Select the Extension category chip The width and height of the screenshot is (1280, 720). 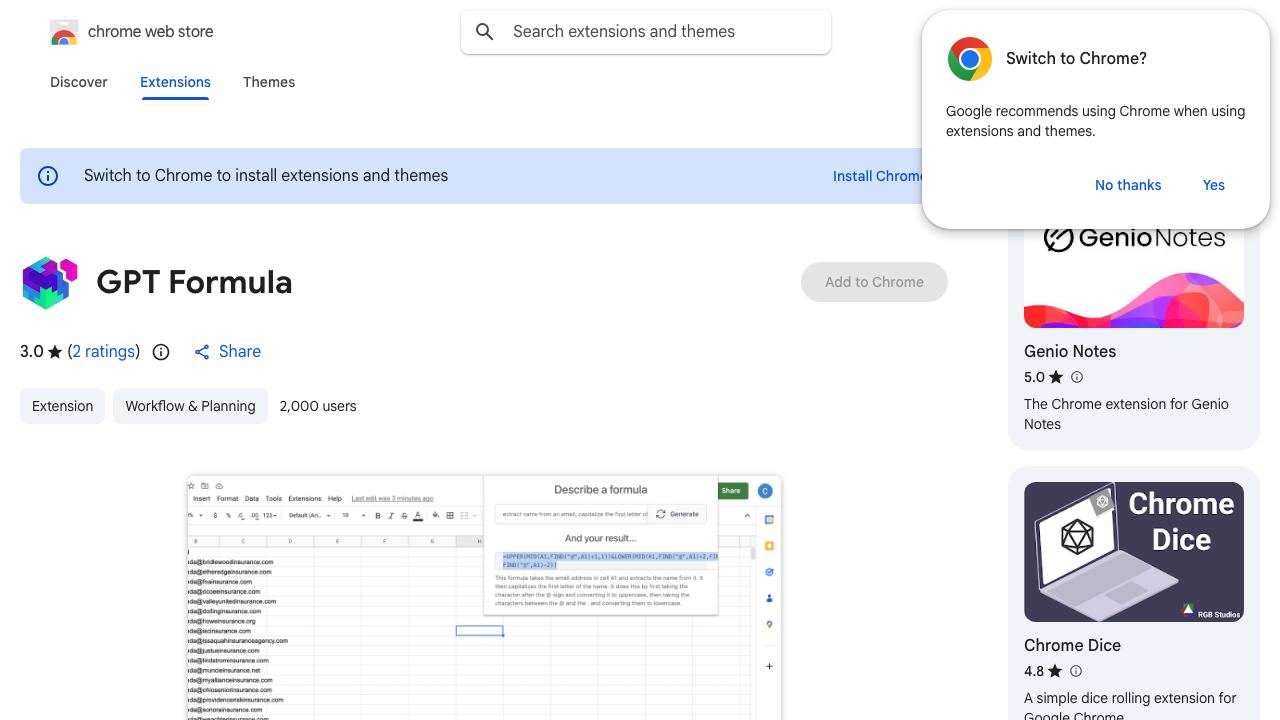[x=62, y=406]
